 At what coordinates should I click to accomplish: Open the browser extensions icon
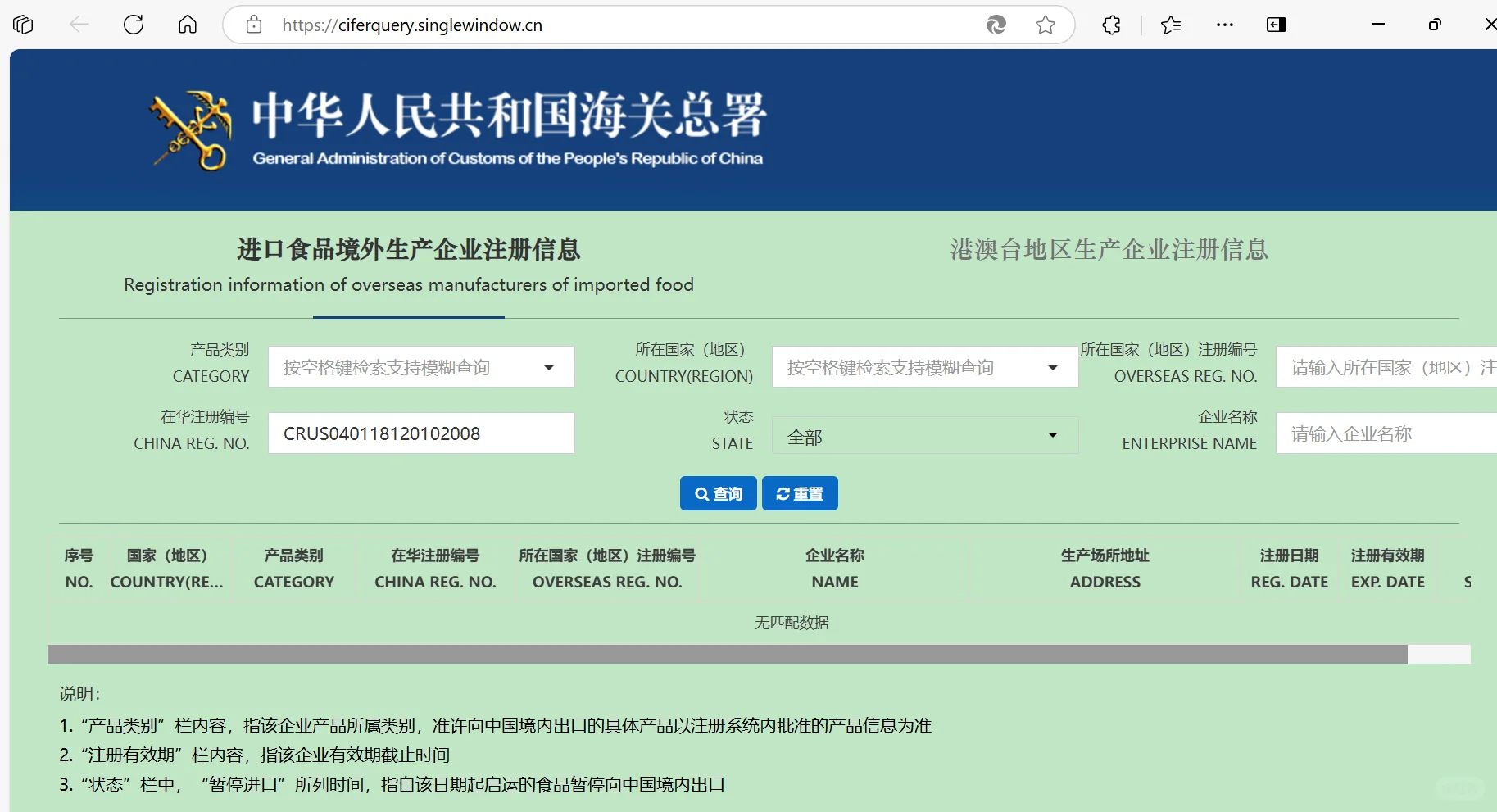coord(1111,25)
